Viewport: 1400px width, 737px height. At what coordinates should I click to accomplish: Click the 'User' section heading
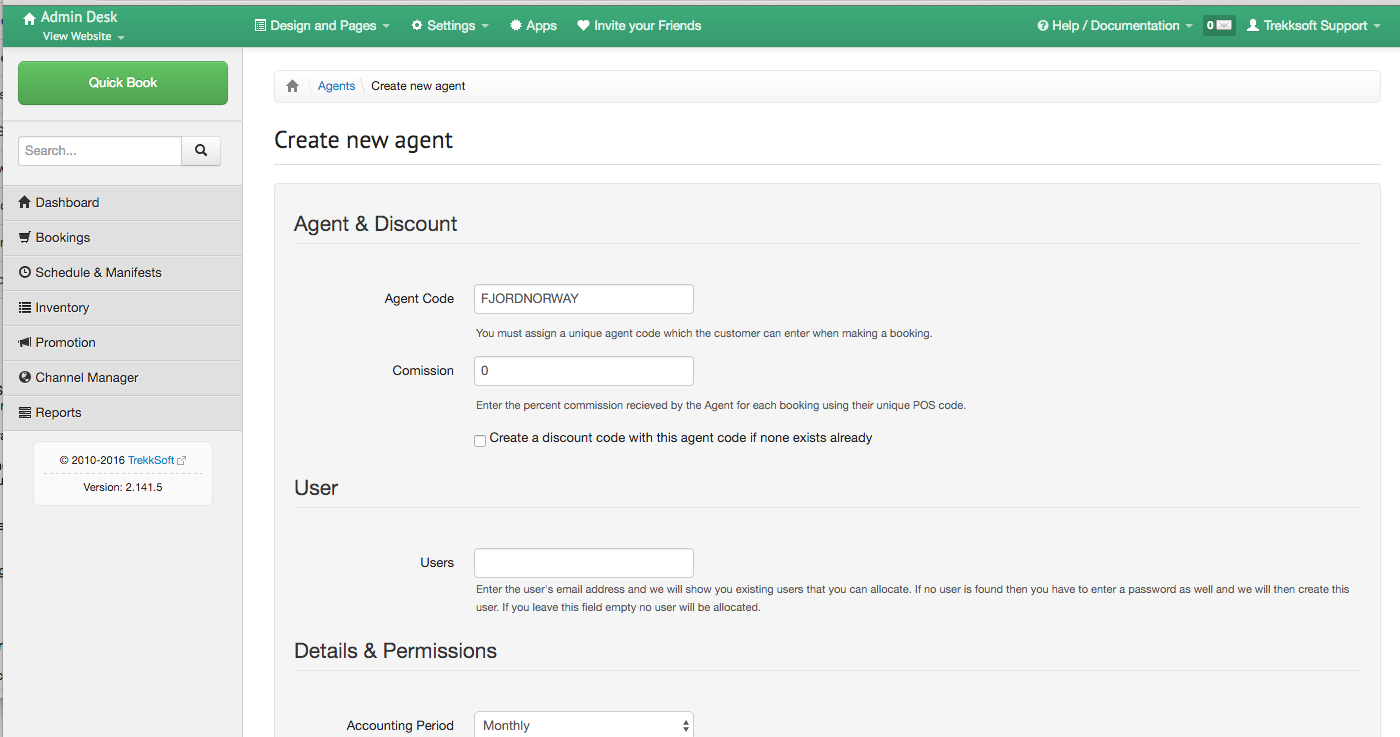316,487
